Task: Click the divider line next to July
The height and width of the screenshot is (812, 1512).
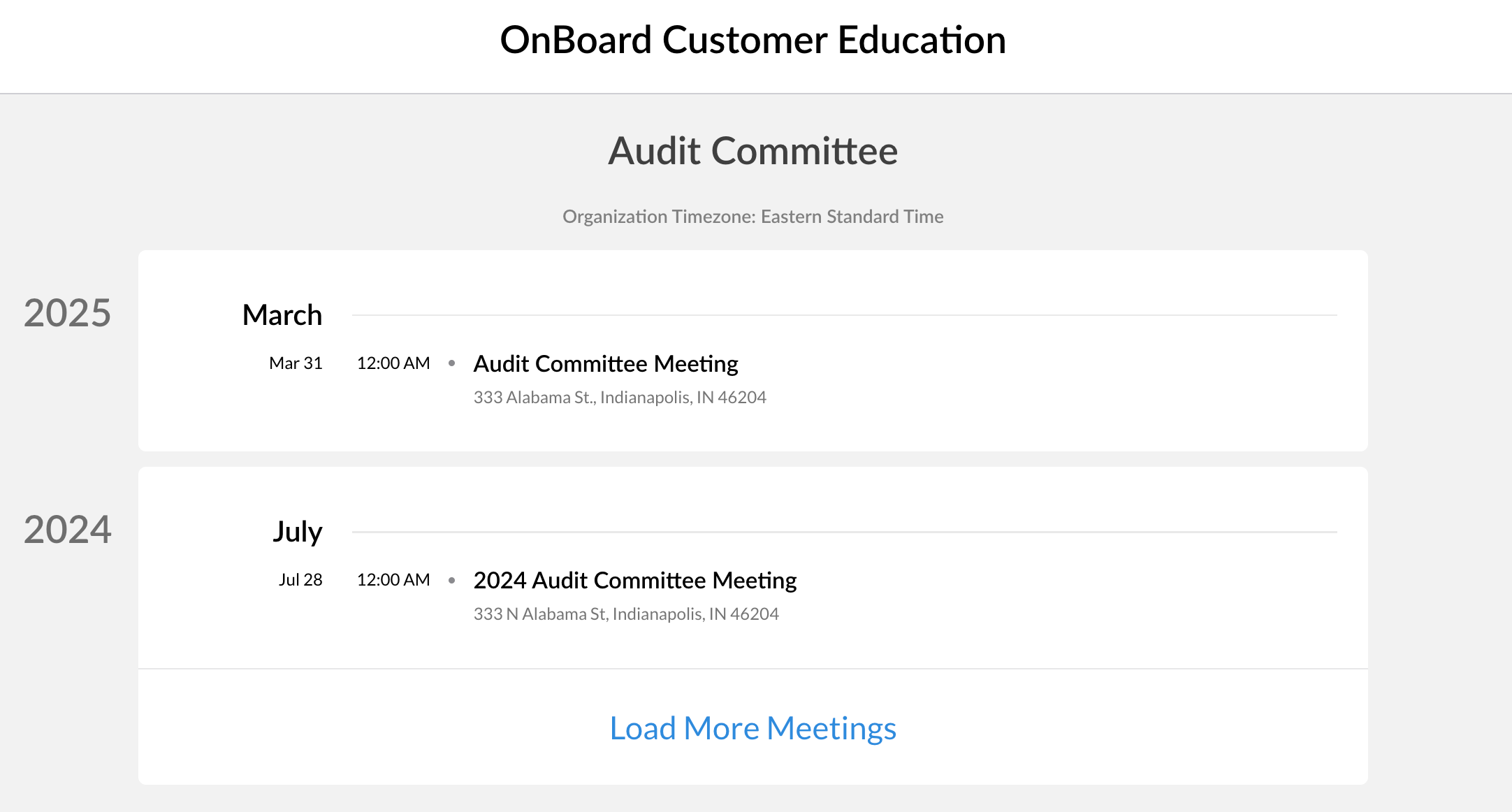Action: click(844, 532)
